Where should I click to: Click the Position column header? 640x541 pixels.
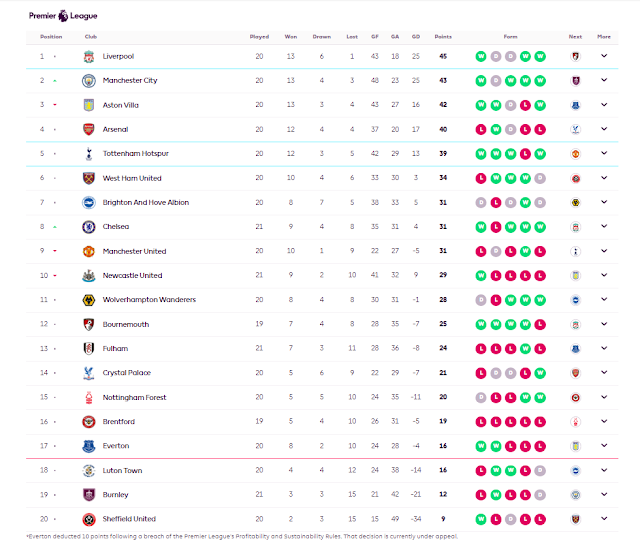pos(51,37)
